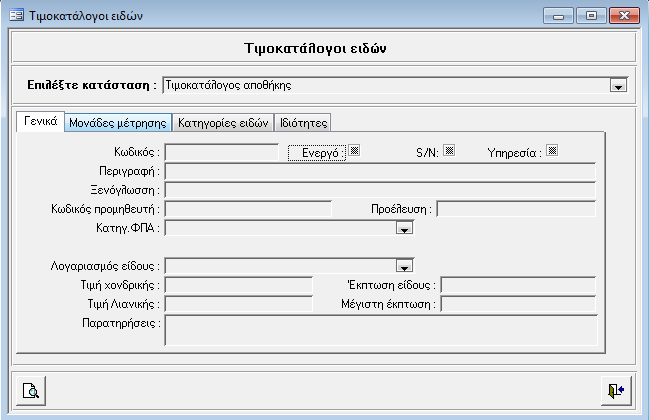This screenshot has width=649, height=420.
Task: Click the search preview icon at bottom left
Action: (31, 390)
